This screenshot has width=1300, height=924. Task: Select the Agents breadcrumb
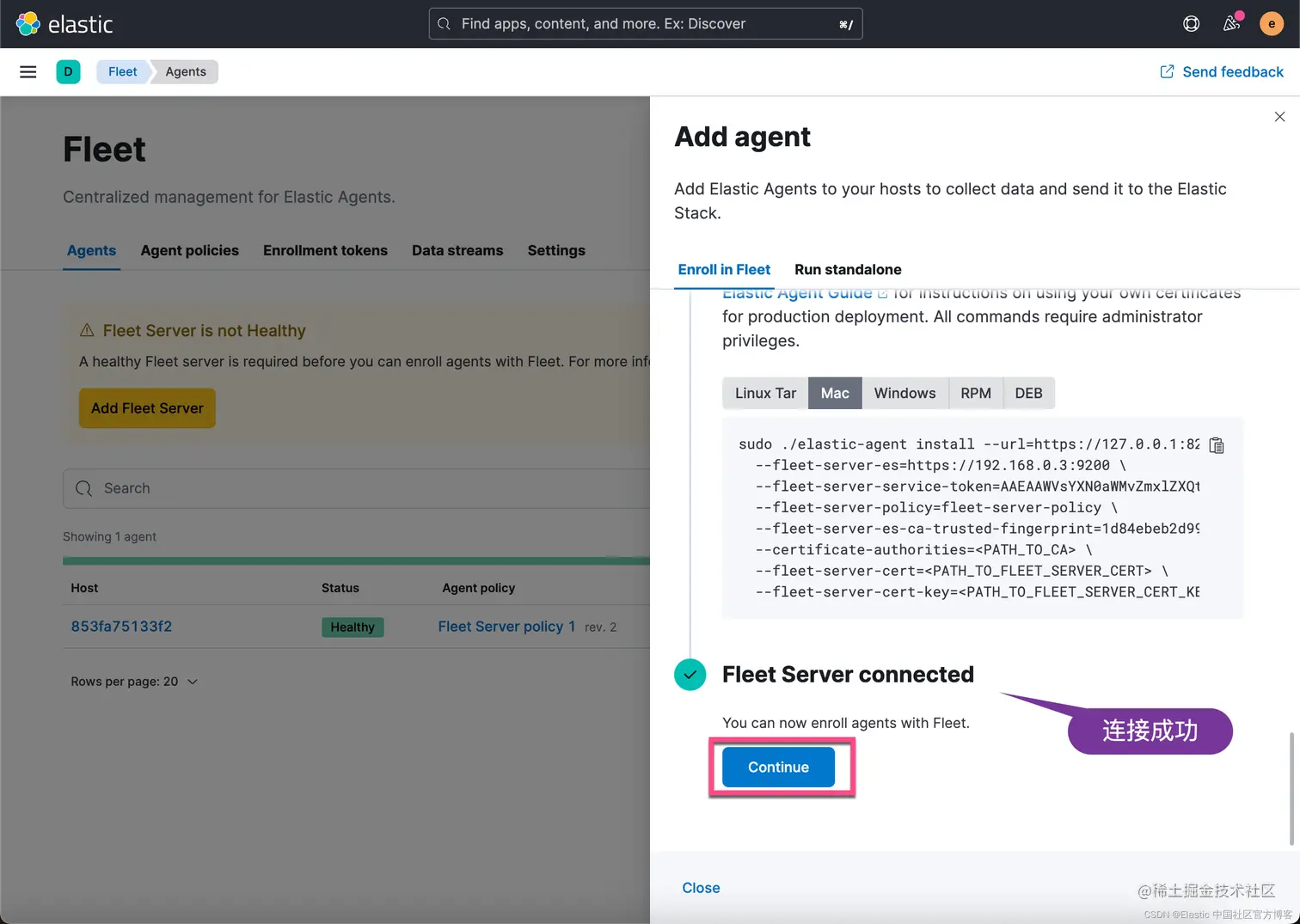(186, 72)
